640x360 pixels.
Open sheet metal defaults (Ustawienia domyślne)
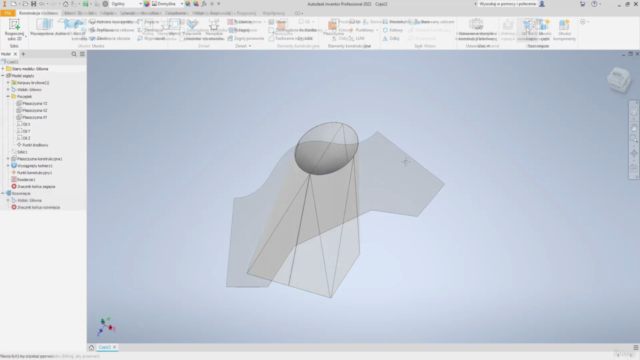coord(476,30)
